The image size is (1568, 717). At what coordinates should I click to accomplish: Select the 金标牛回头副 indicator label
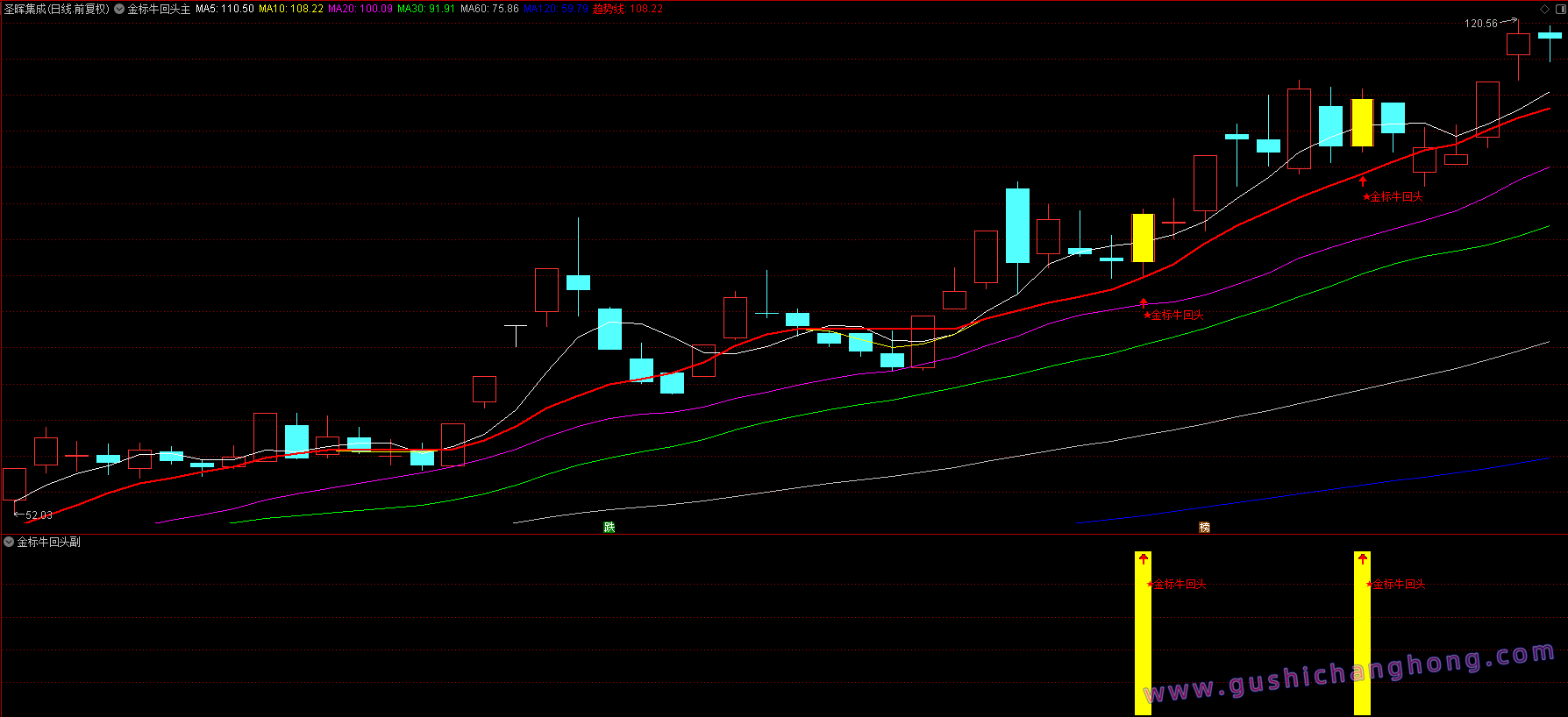click(49, 543)
